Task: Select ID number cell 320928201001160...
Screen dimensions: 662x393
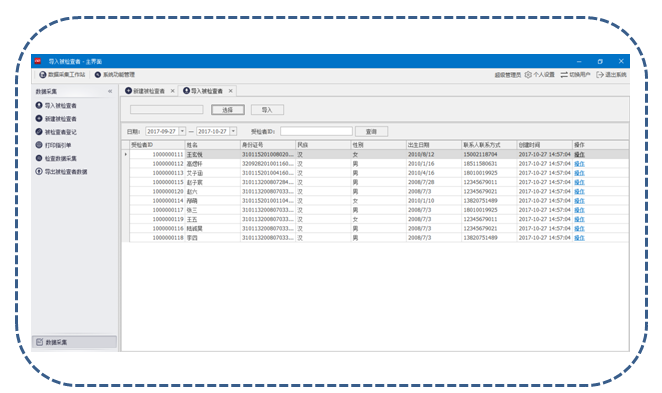Action: [268, 164]
